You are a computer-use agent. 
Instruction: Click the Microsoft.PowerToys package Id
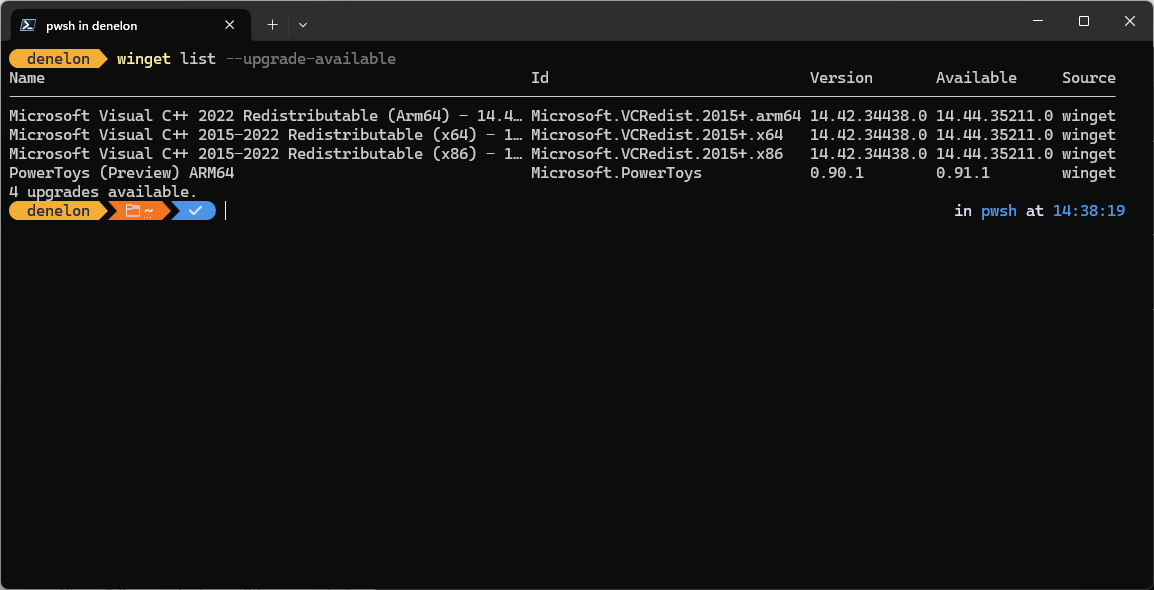pos(617,174)
